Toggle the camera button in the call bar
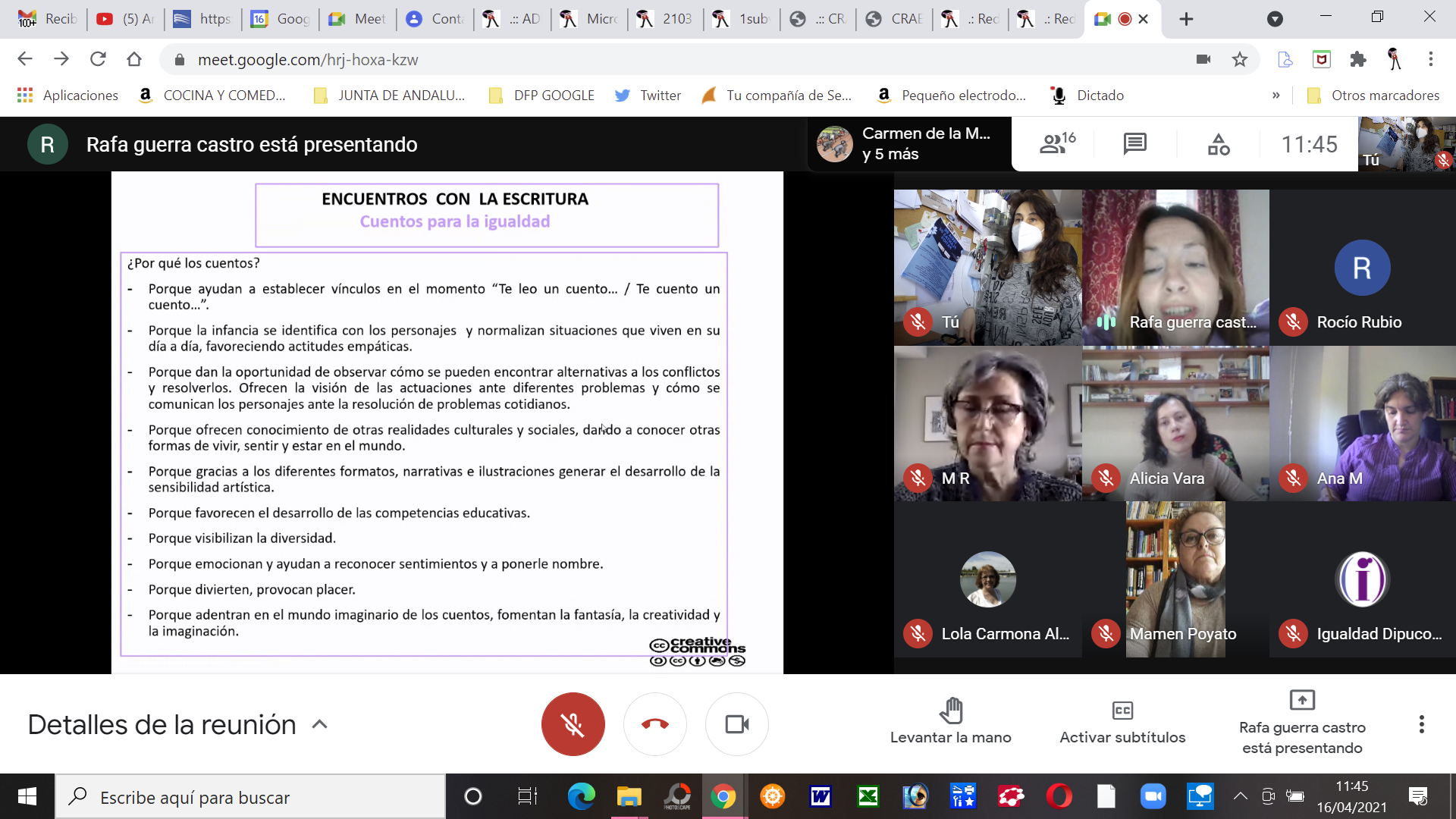Viewport: 1456px width, 819px height. pyautogui.click(x=737, y=724)
